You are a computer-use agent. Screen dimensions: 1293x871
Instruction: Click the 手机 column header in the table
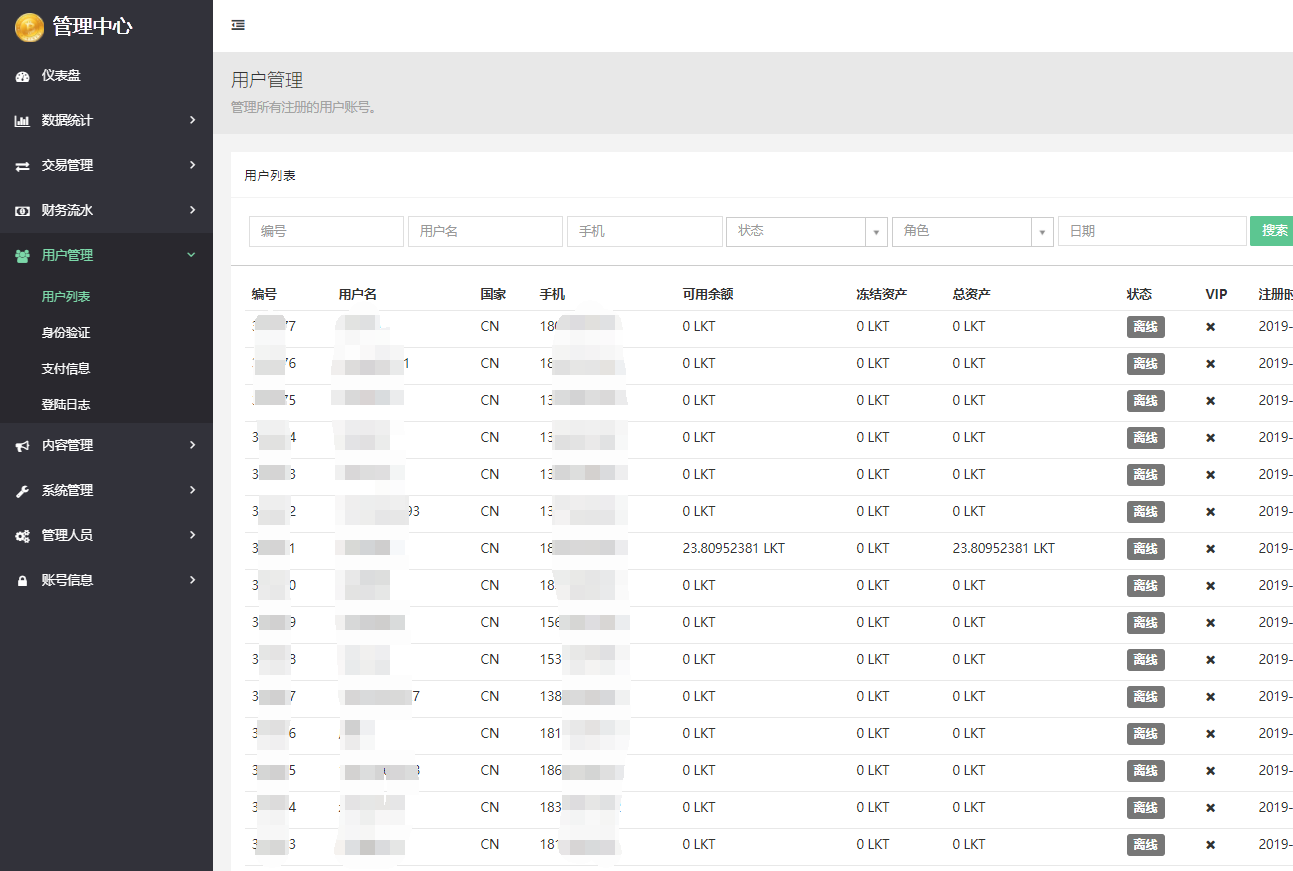(x=552, y=295)
